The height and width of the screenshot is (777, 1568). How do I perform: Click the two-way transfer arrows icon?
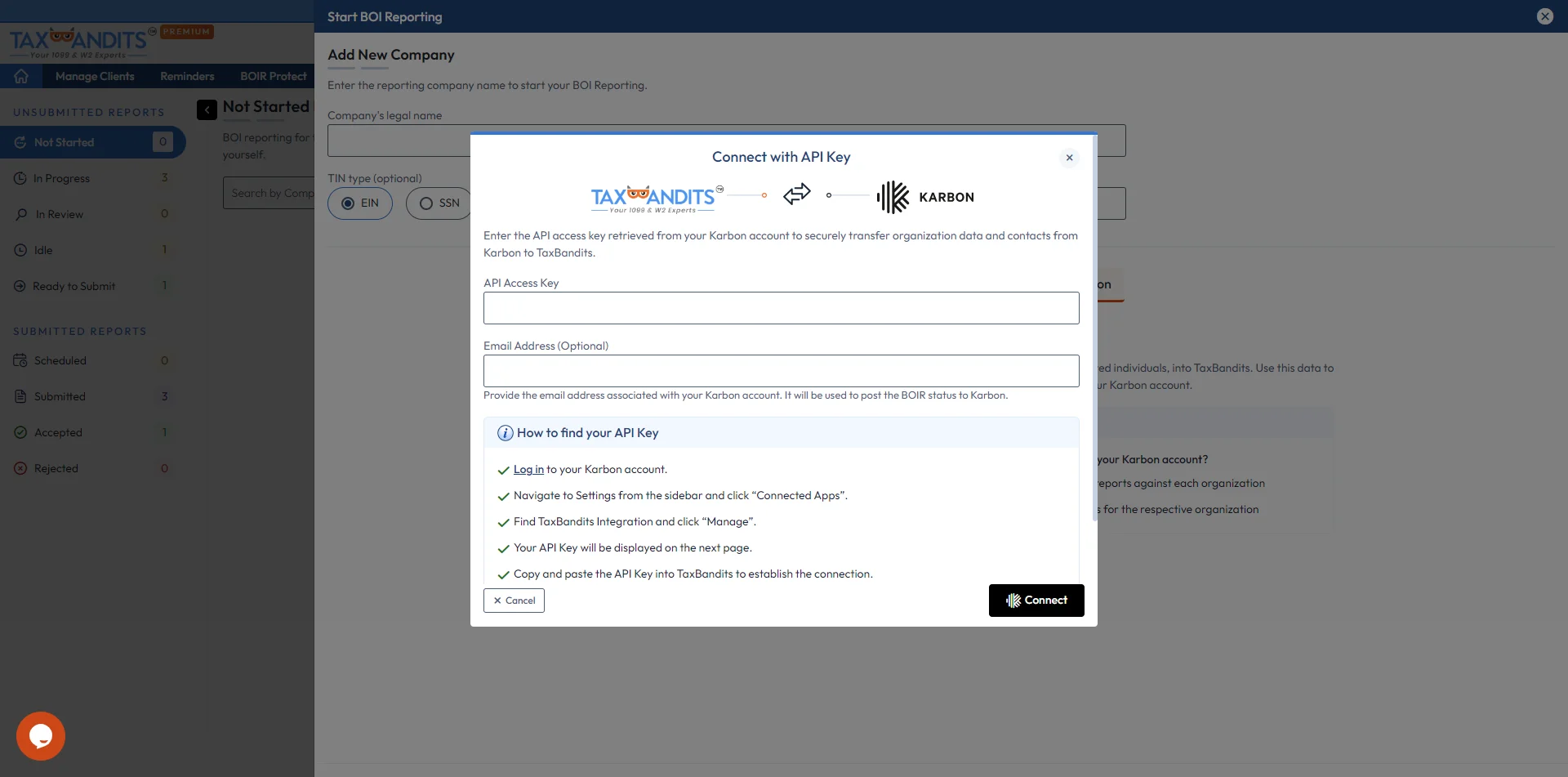[x=797, y=194]
